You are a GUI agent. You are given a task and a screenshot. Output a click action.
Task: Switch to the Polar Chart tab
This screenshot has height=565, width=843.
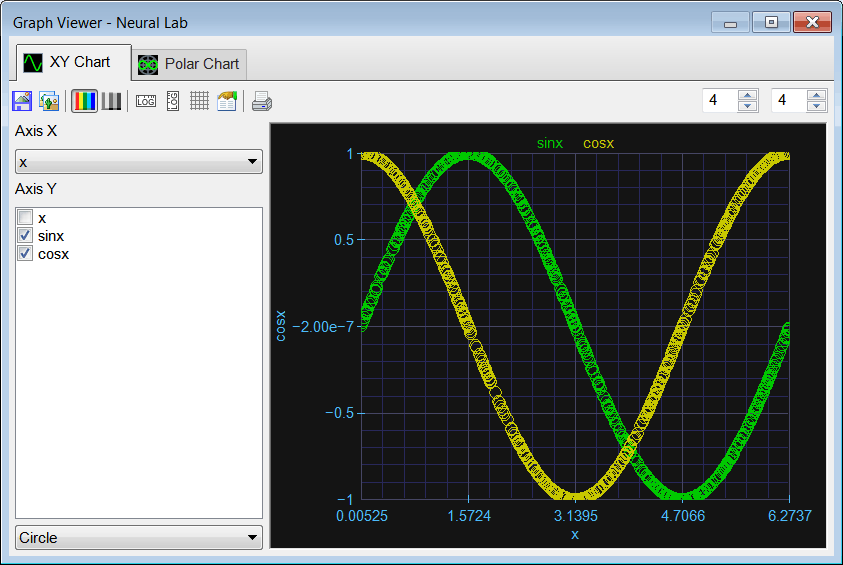(x=189, y=64)
